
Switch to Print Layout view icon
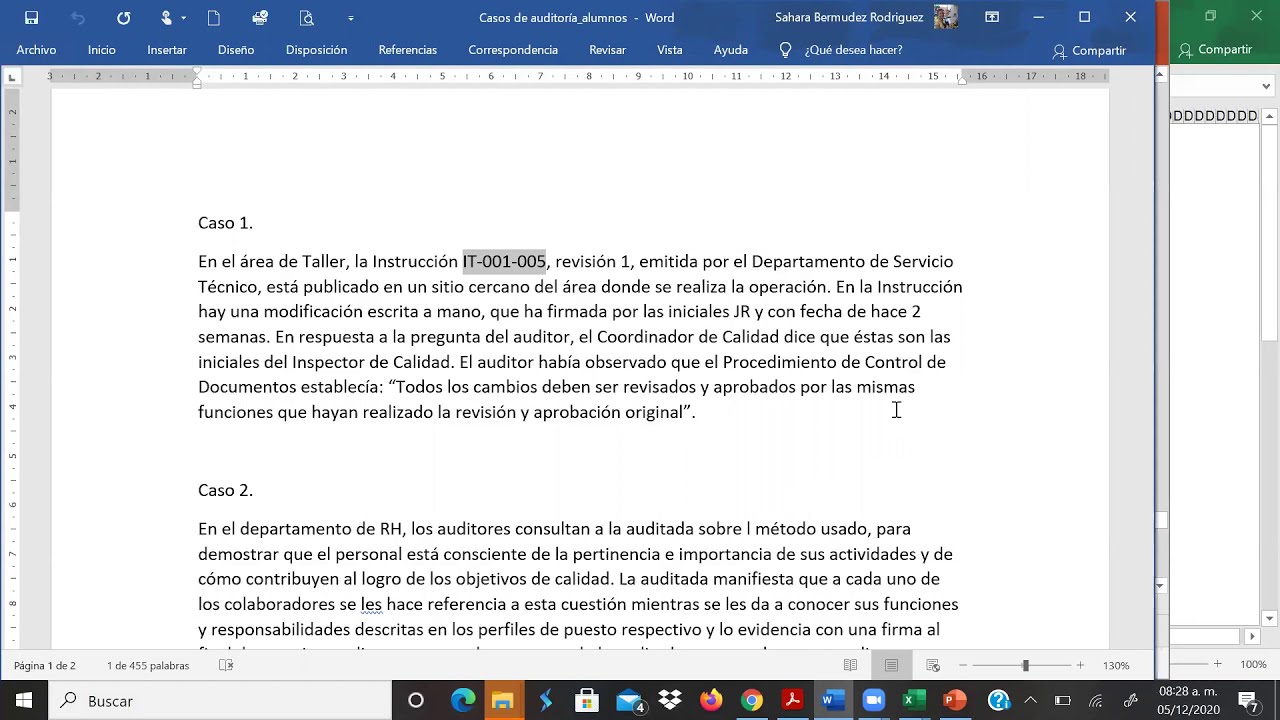click(x=891, y=665)
